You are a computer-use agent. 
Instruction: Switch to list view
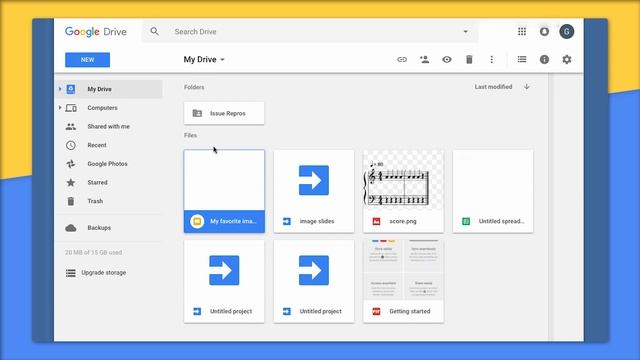[x=522, y=60]
